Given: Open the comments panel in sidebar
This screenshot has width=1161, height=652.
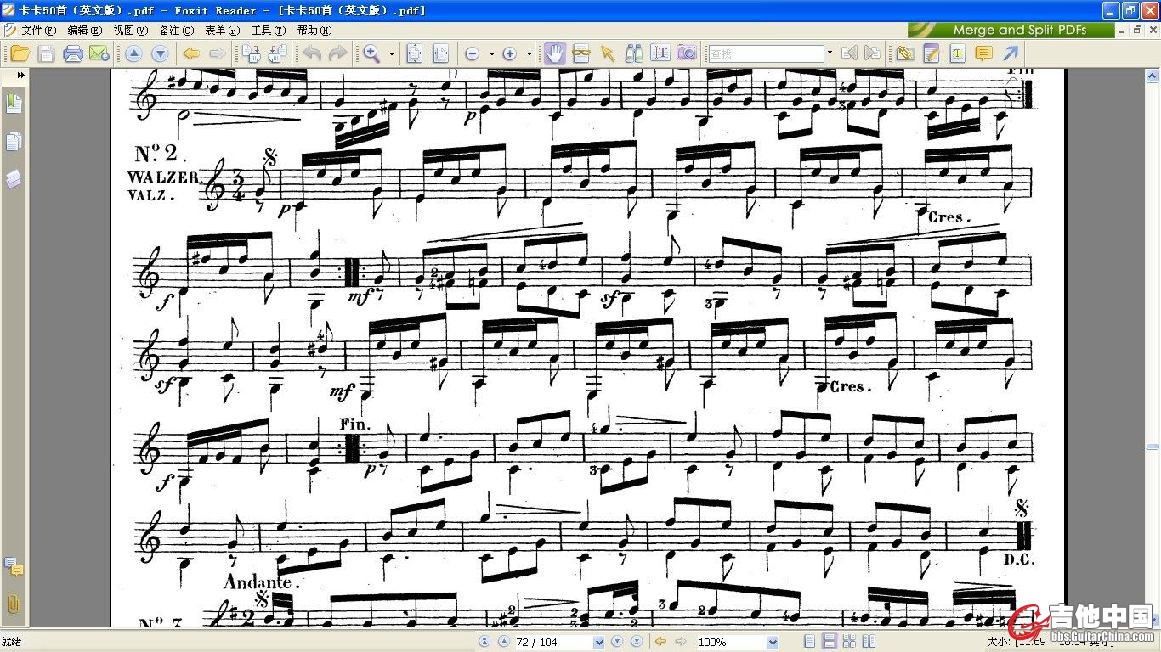Looking at the screenshot, I should pos(13,568).
